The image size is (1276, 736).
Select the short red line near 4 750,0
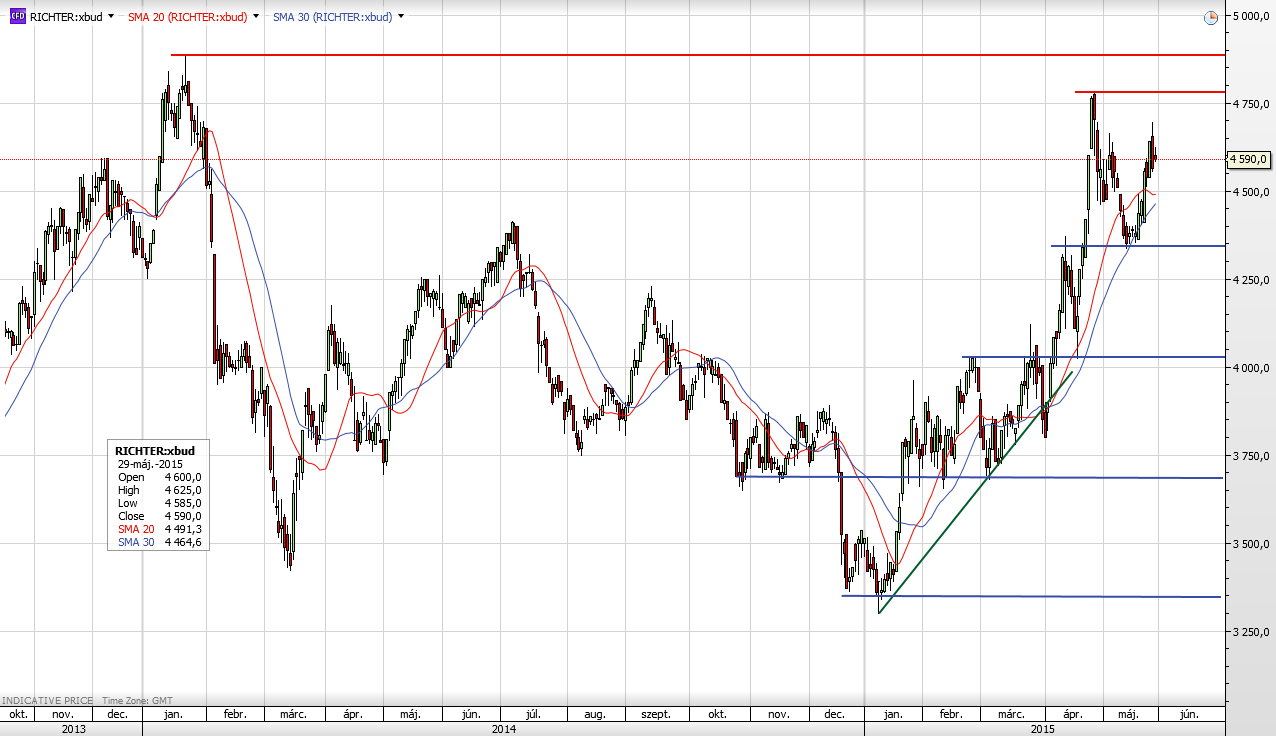pyautogui.click(x=1149, y=92)
